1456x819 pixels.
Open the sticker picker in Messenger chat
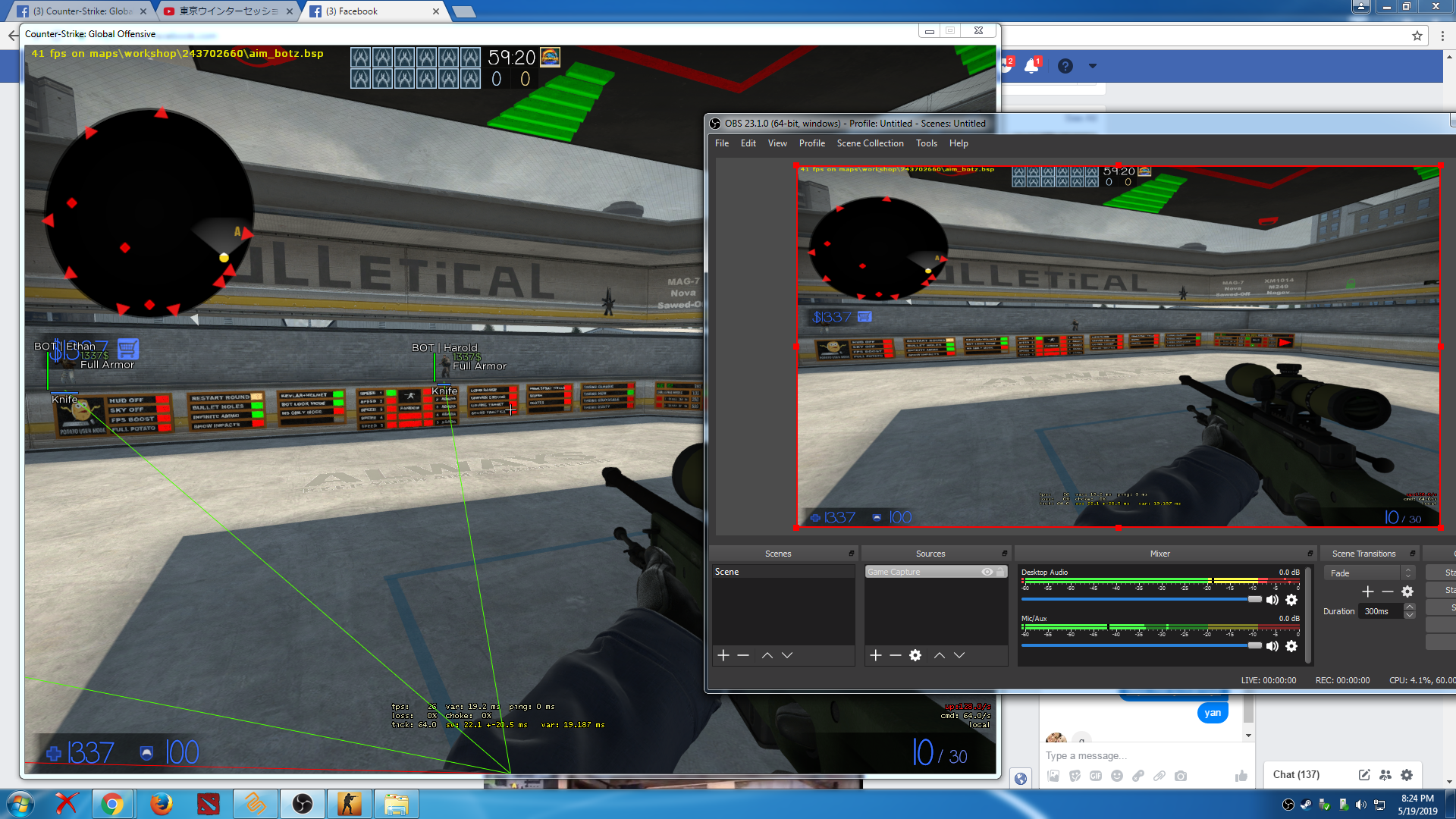click(x=1075, y=776)
